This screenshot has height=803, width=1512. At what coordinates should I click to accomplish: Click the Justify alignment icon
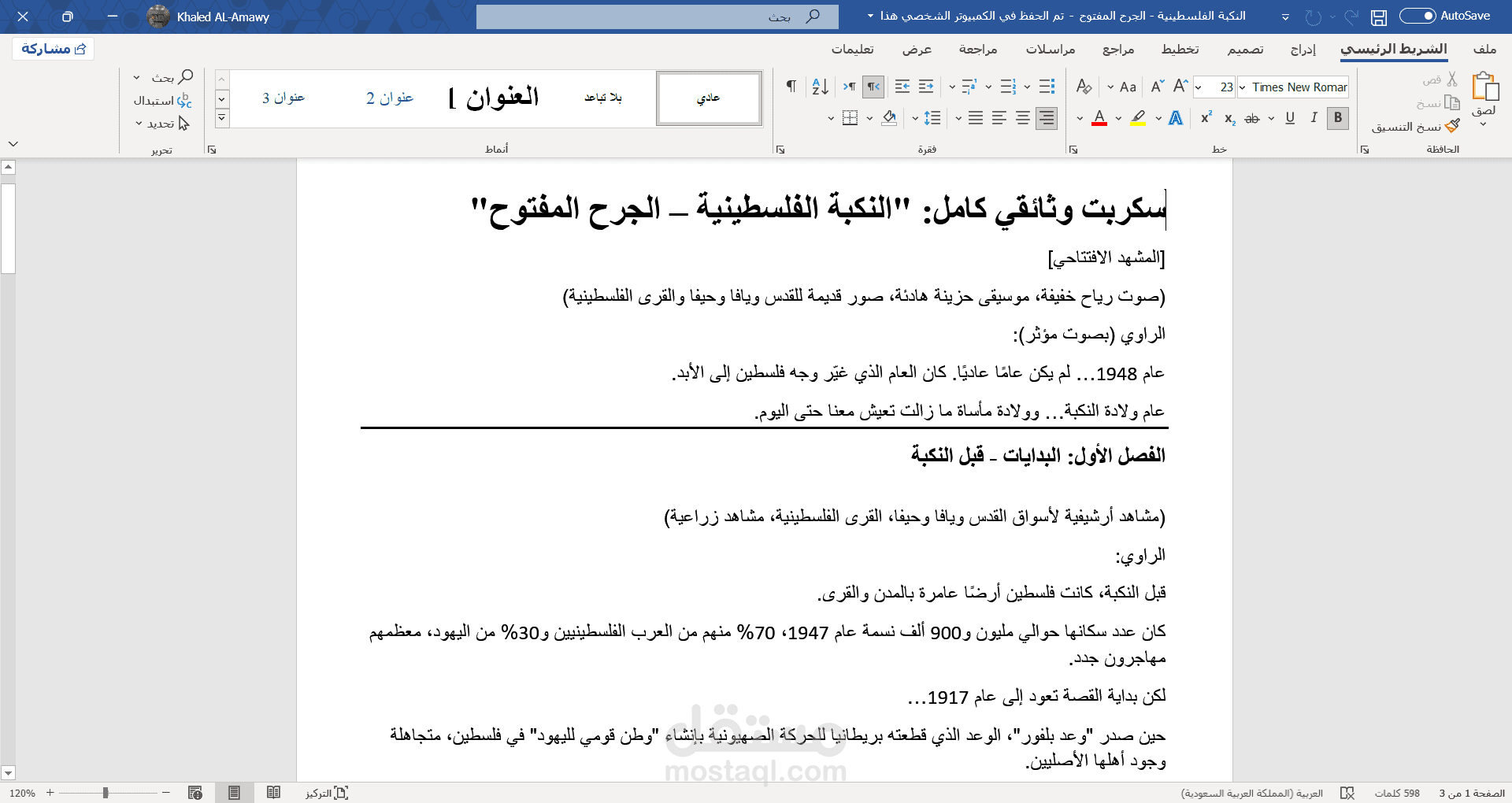click(x=976, y=118)
